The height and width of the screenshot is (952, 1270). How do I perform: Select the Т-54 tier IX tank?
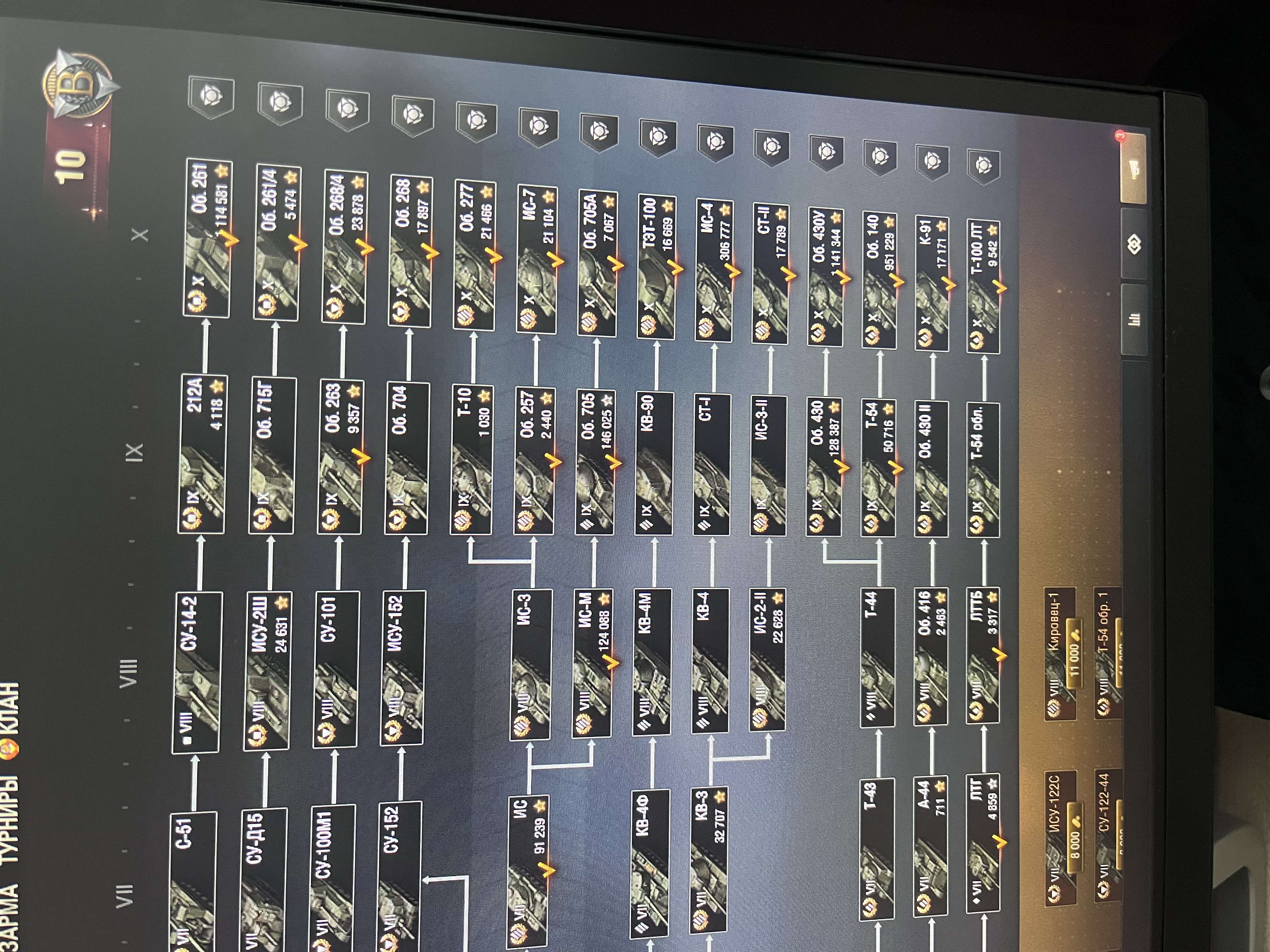[878, 469]
